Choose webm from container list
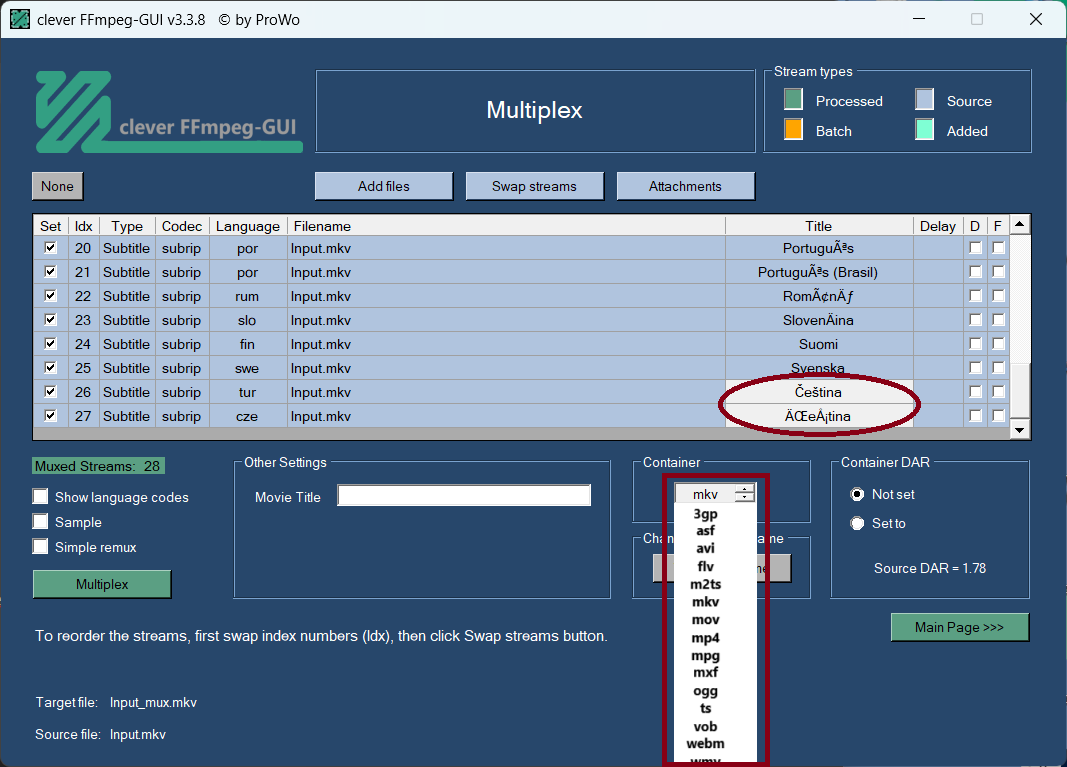Screen dimensions: 1067x767 (706, 744)
